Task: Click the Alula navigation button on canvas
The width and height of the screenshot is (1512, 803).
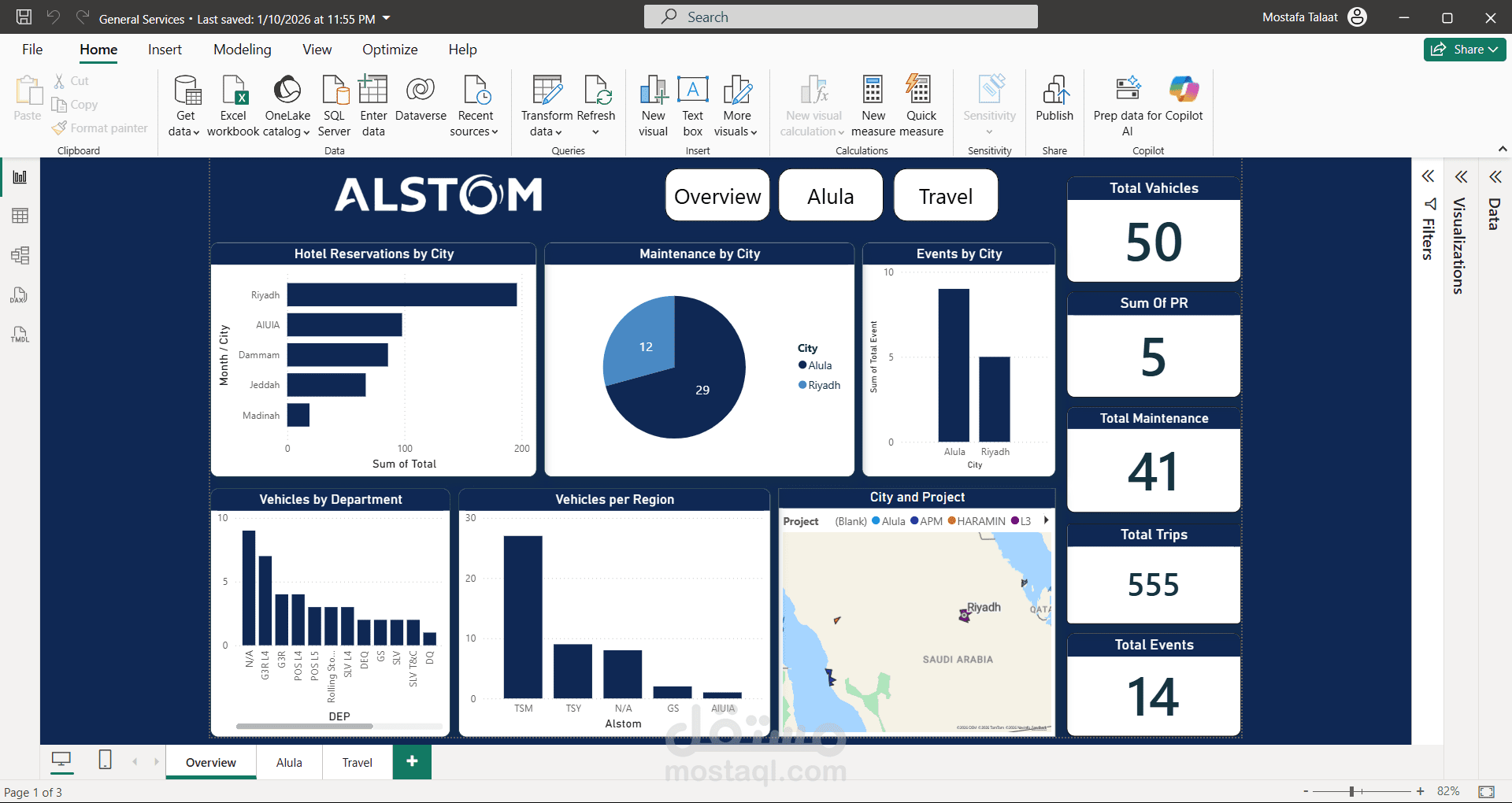Action: pos(831,196)
